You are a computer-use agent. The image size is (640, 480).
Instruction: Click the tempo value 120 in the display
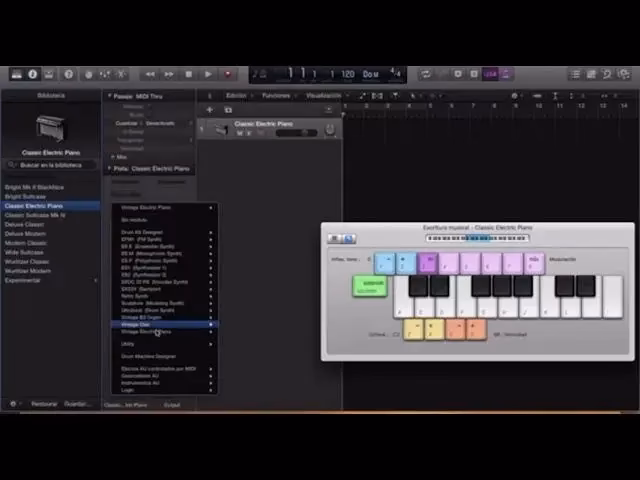click(x=348, y=74)
